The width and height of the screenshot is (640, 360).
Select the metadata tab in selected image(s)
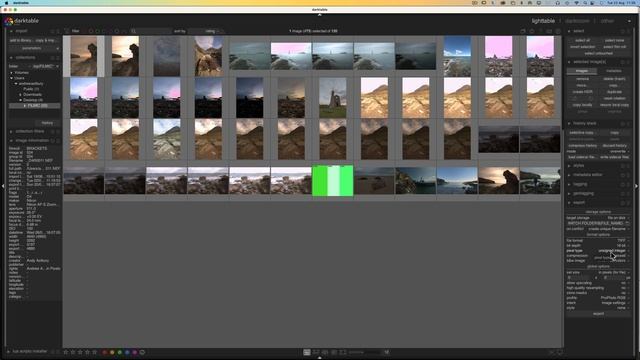coord(613,71)
